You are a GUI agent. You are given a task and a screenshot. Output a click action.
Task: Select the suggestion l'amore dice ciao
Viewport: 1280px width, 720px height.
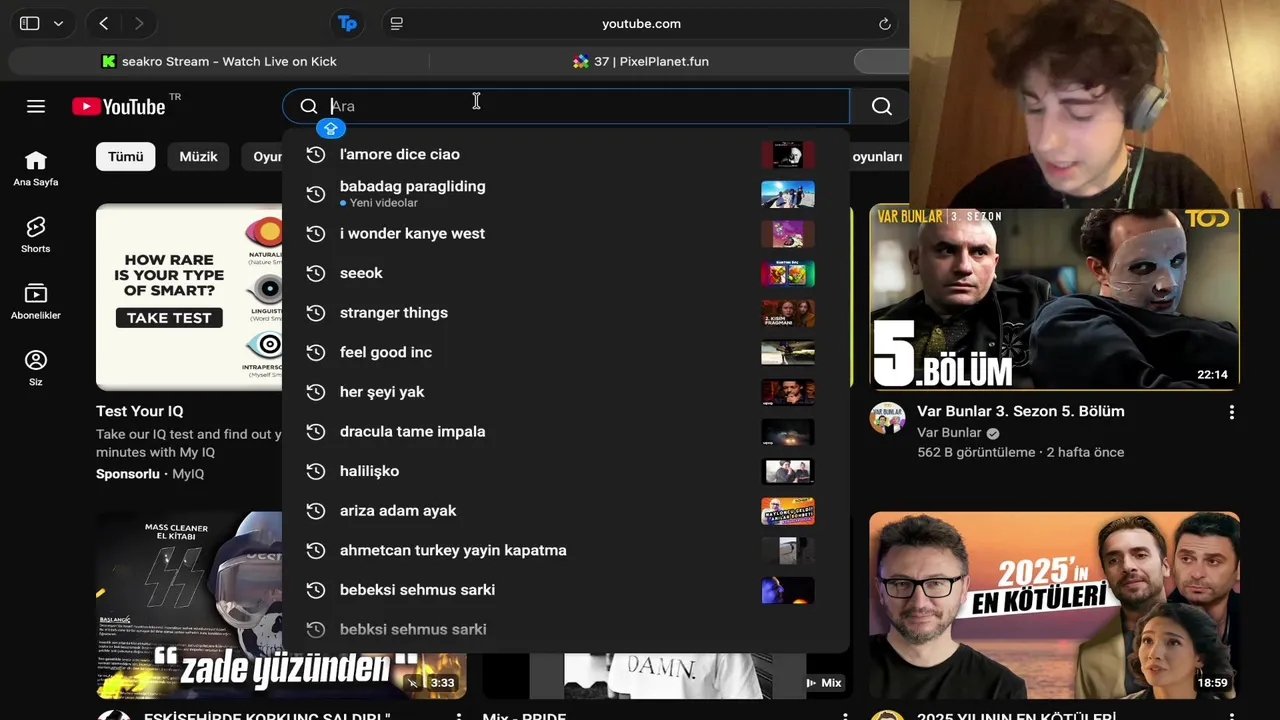pyautogui.click(x=566, y=154)
